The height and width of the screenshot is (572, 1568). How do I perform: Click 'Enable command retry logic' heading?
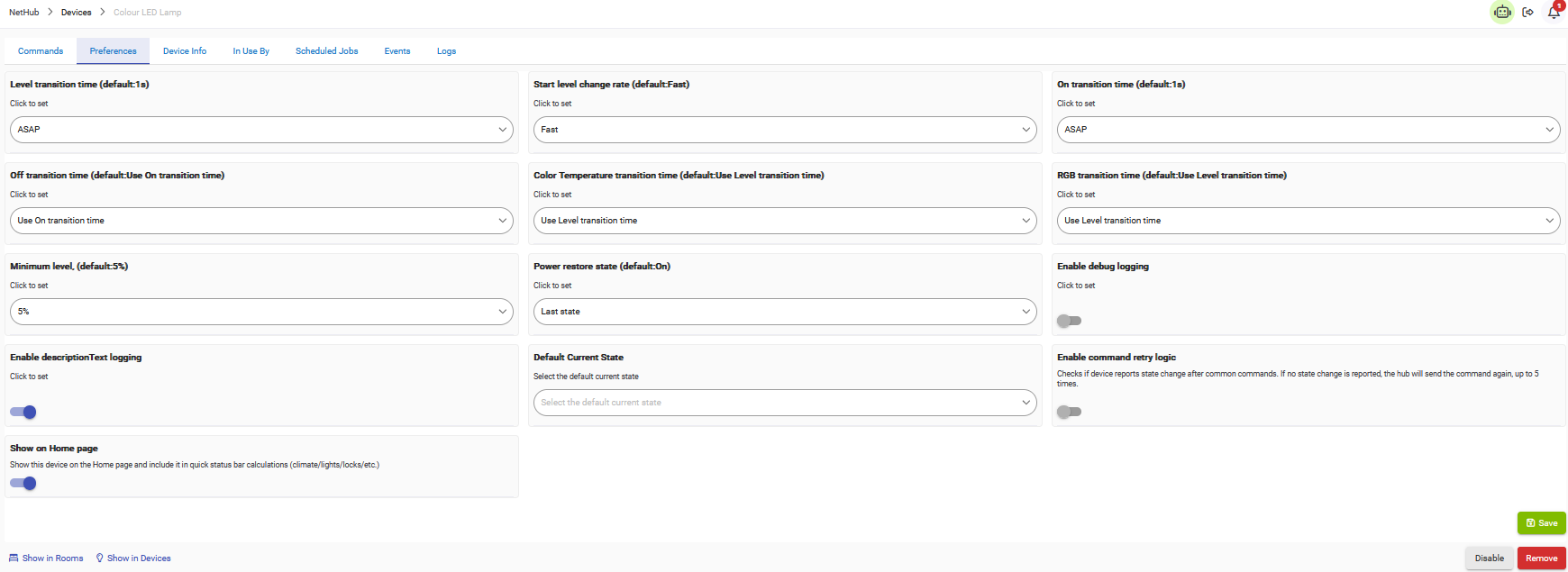click(x=1117, y=358)
